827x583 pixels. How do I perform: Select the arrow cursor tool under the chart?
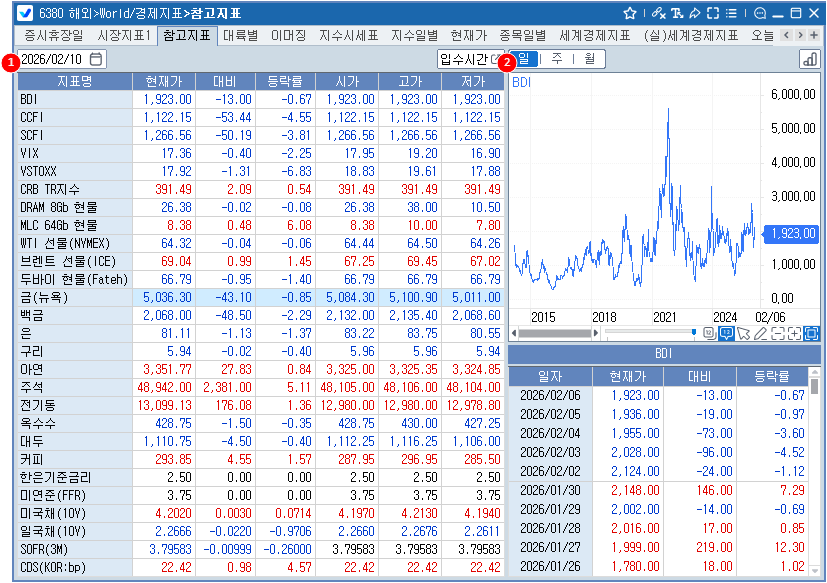tap(743, 333)
